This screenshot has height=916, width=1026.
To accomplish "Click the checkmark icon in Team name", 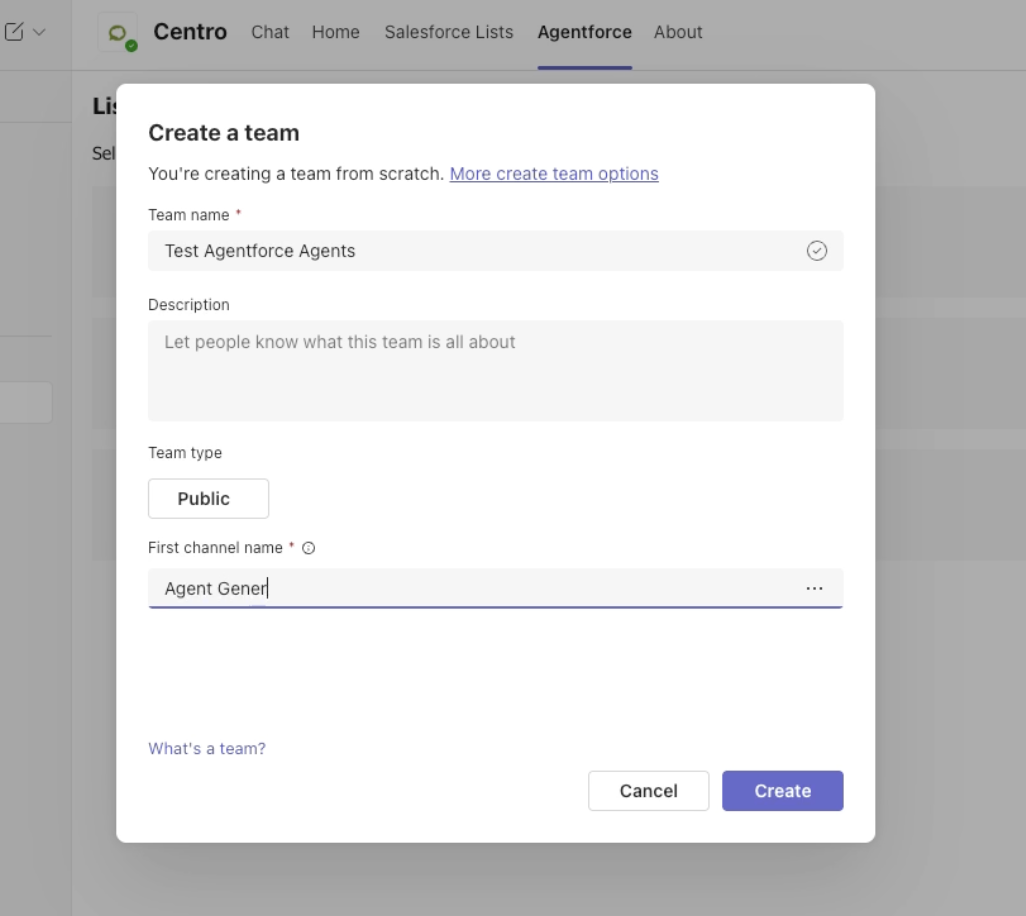I will 817,251.
